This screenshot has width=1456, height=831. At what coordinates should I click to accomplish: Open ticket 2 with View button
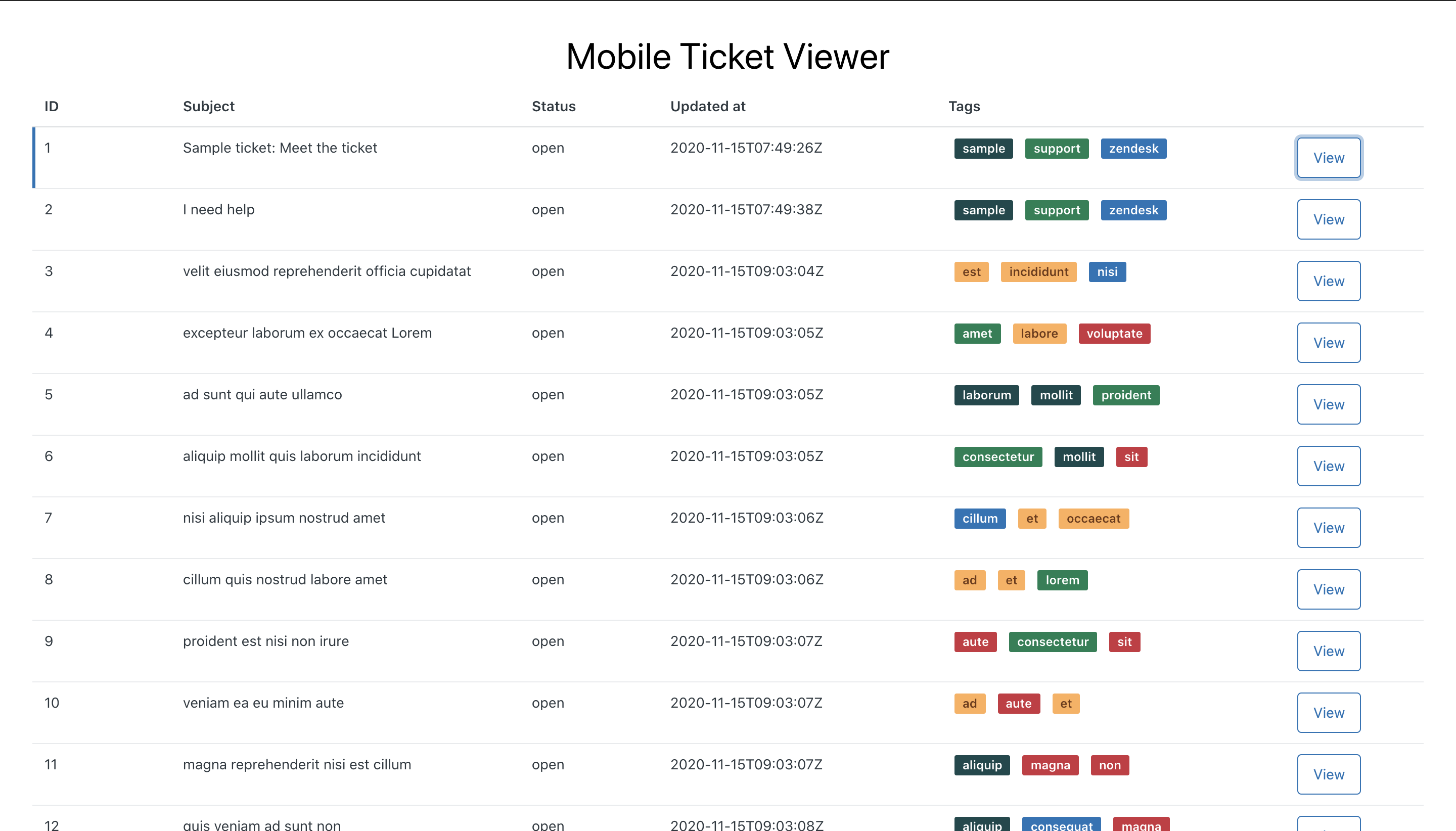1328,219
